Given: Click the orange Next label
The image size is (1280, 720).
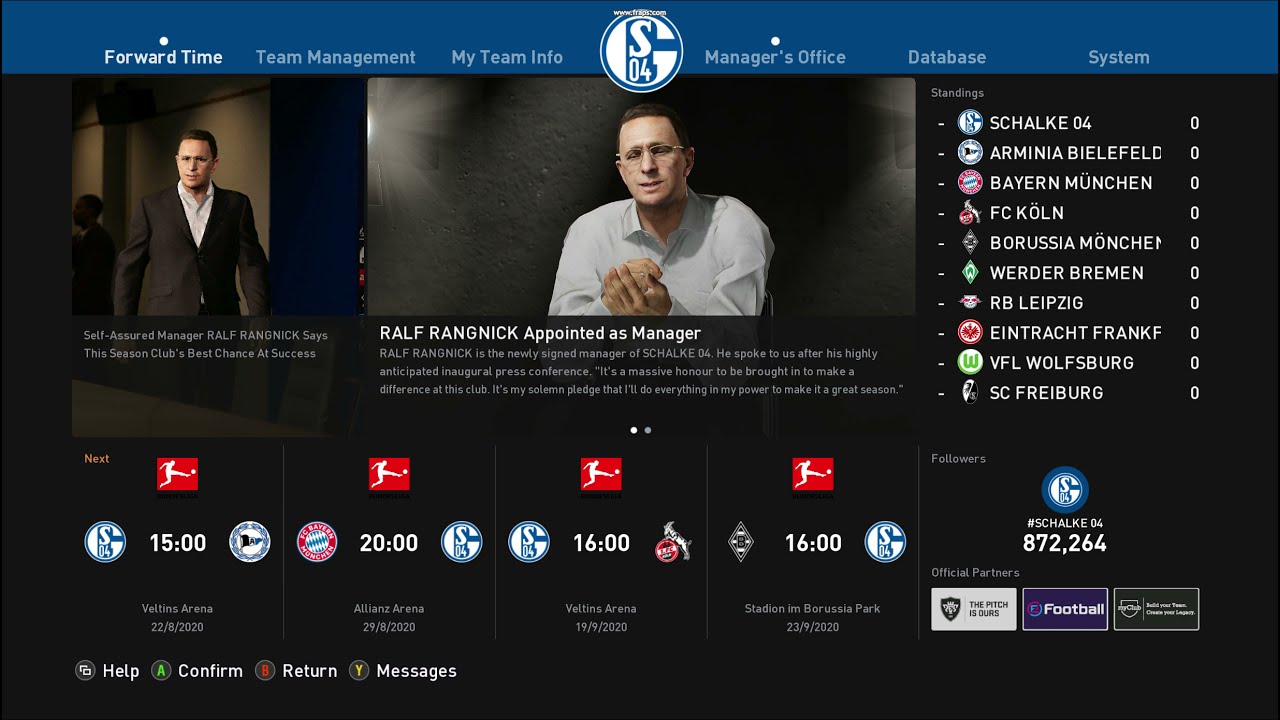Looking at the screenshot, I should click(x=97, y=459).
